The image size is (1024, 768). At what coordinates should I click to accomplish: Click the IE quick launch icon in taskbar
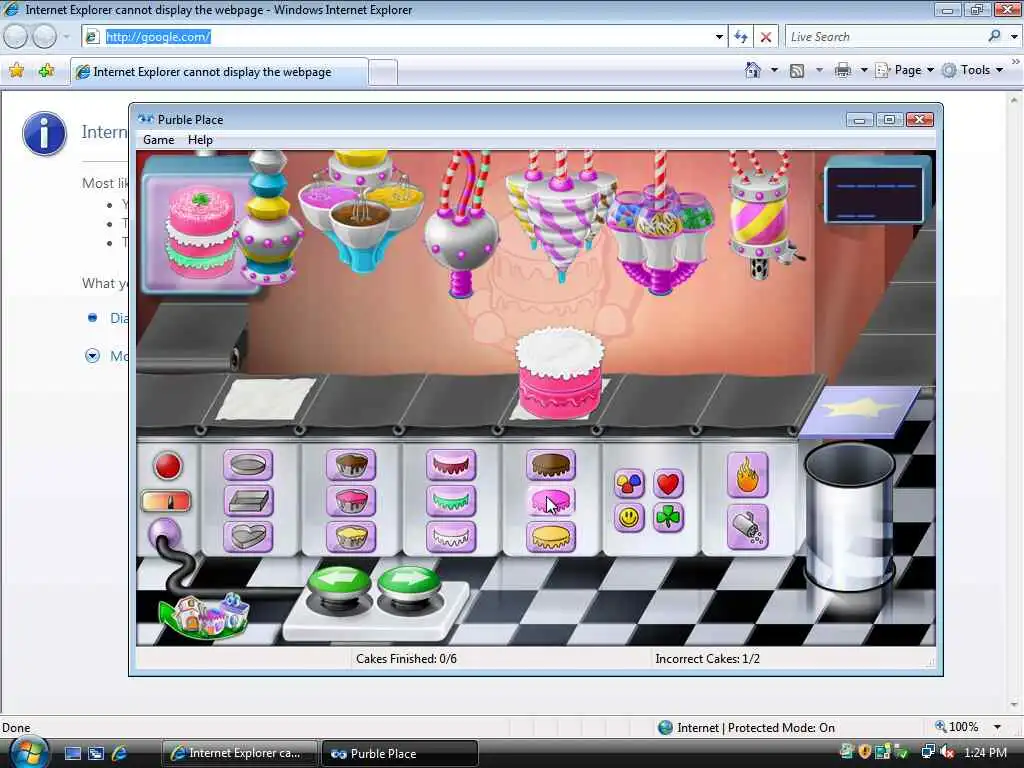pyautogui.click(x=120, y=753)
